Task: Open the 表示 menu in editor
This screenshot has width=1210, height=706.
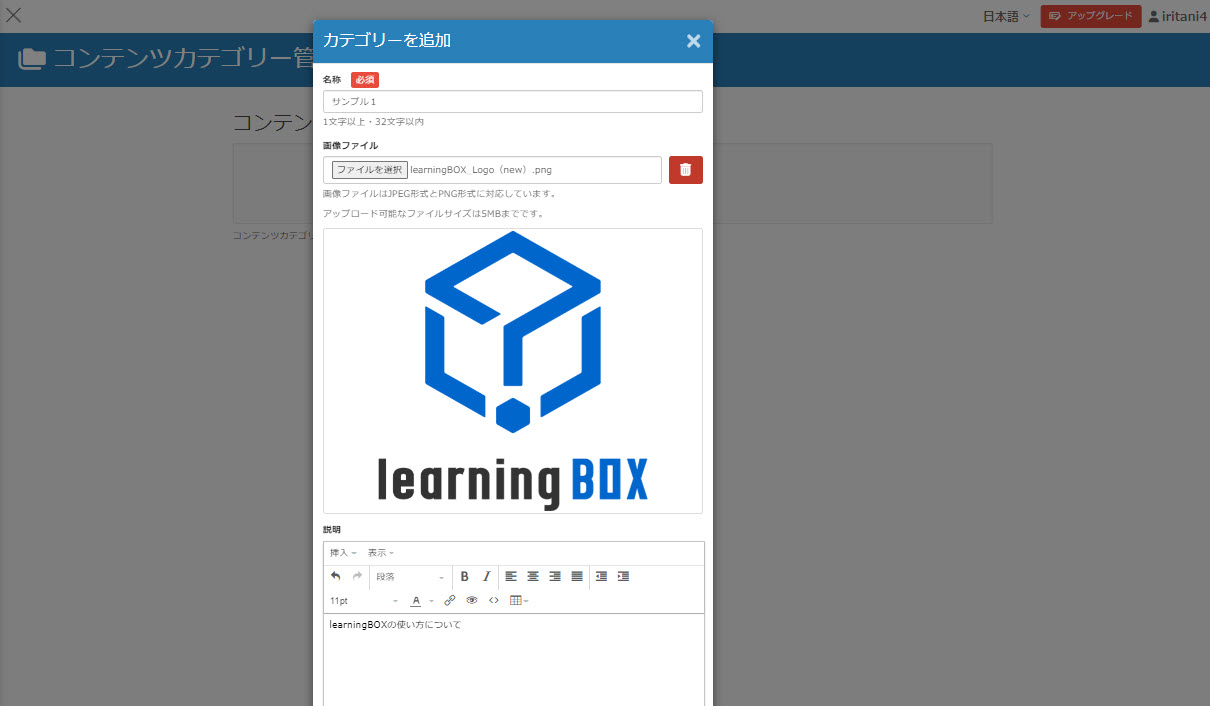Action: pos(380,553)
